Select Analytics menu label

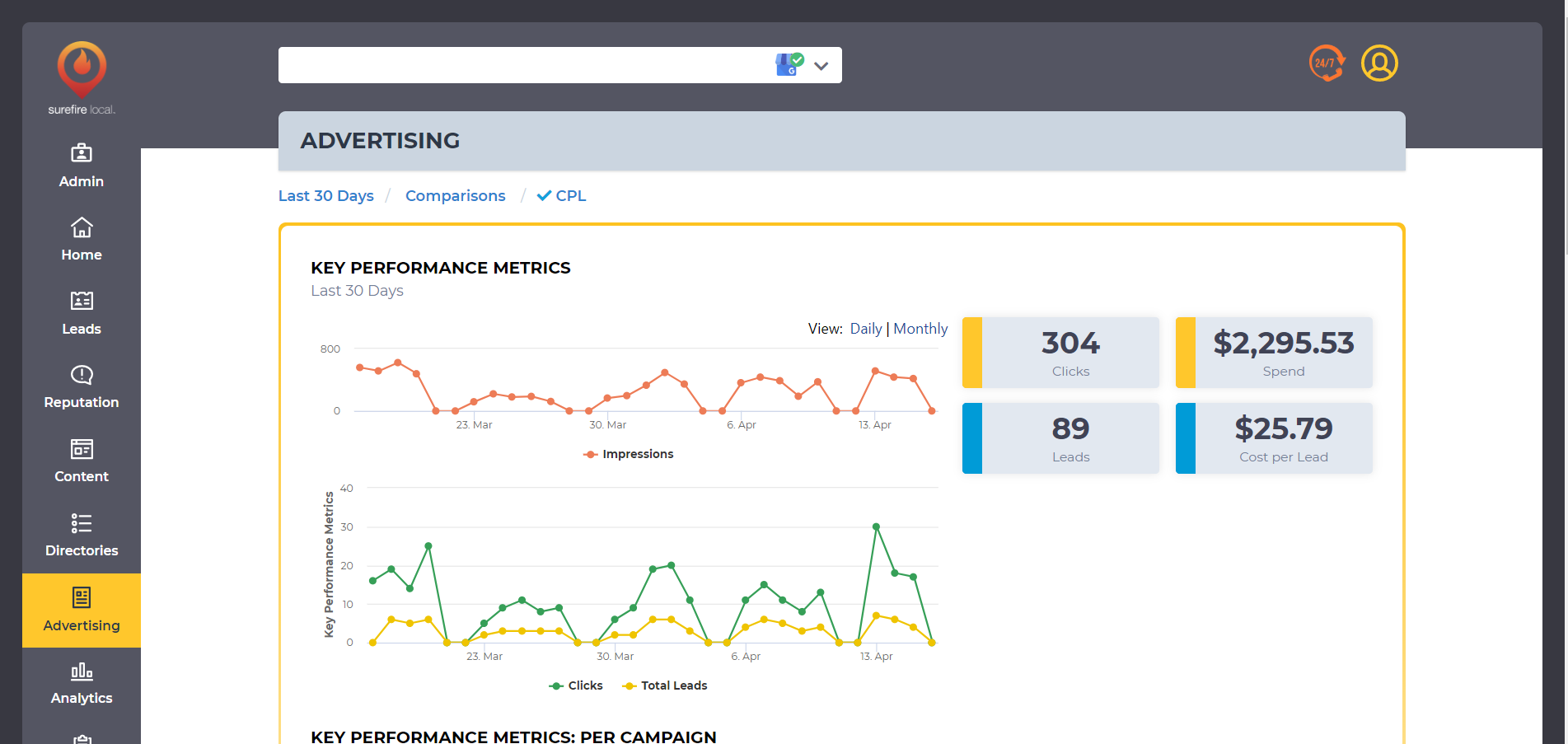(82, 698)
